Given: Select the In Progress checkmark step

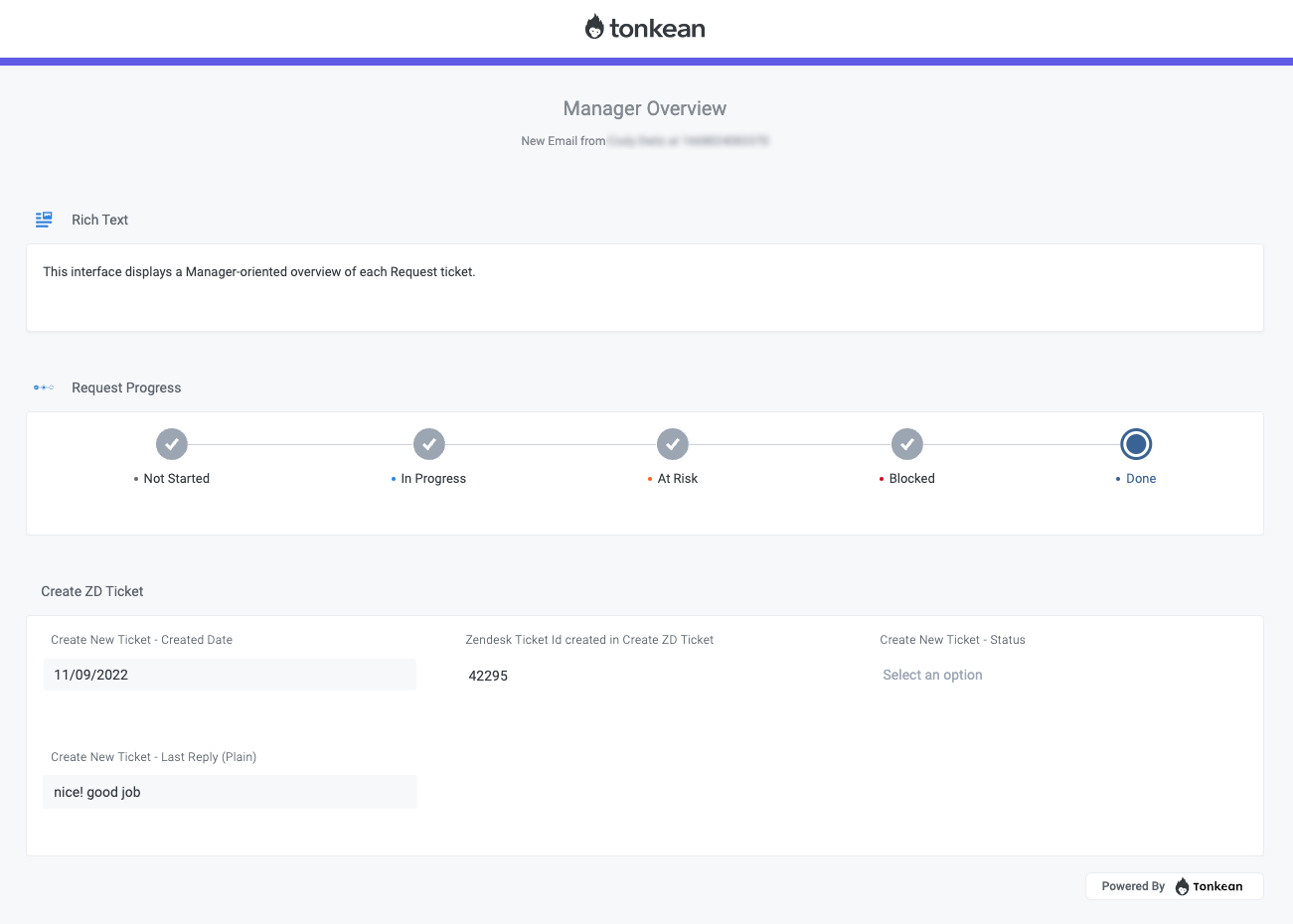Looking at the screenshot, I should (x=429, y=444).
